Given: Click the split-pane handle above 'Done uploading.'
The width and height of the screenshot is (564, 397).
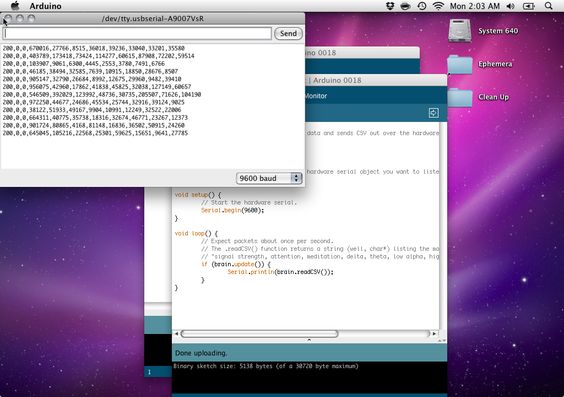Looking at the screenshot, I should point(309,340).
